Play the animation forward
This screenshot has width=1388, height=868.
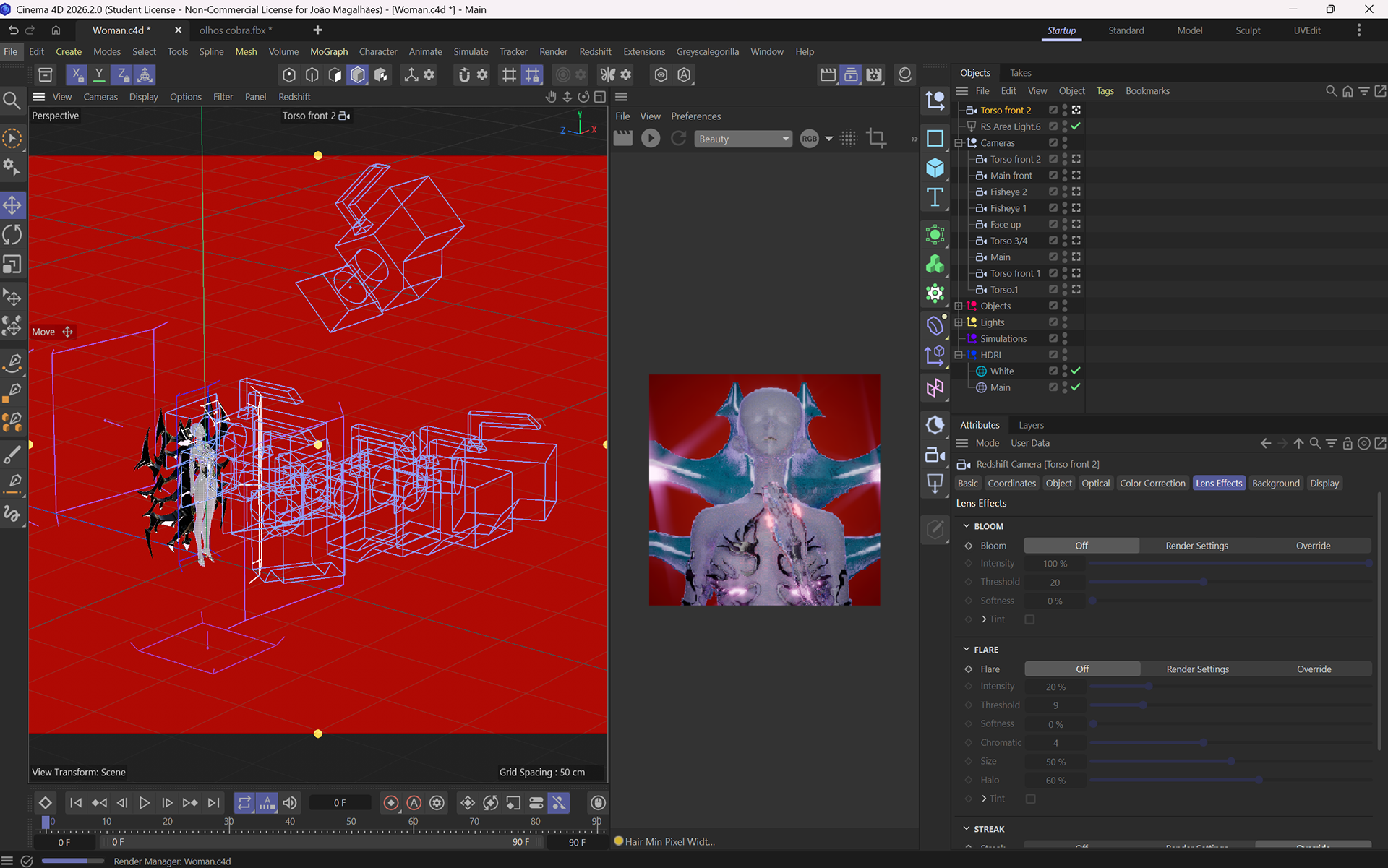pos(144,803)
